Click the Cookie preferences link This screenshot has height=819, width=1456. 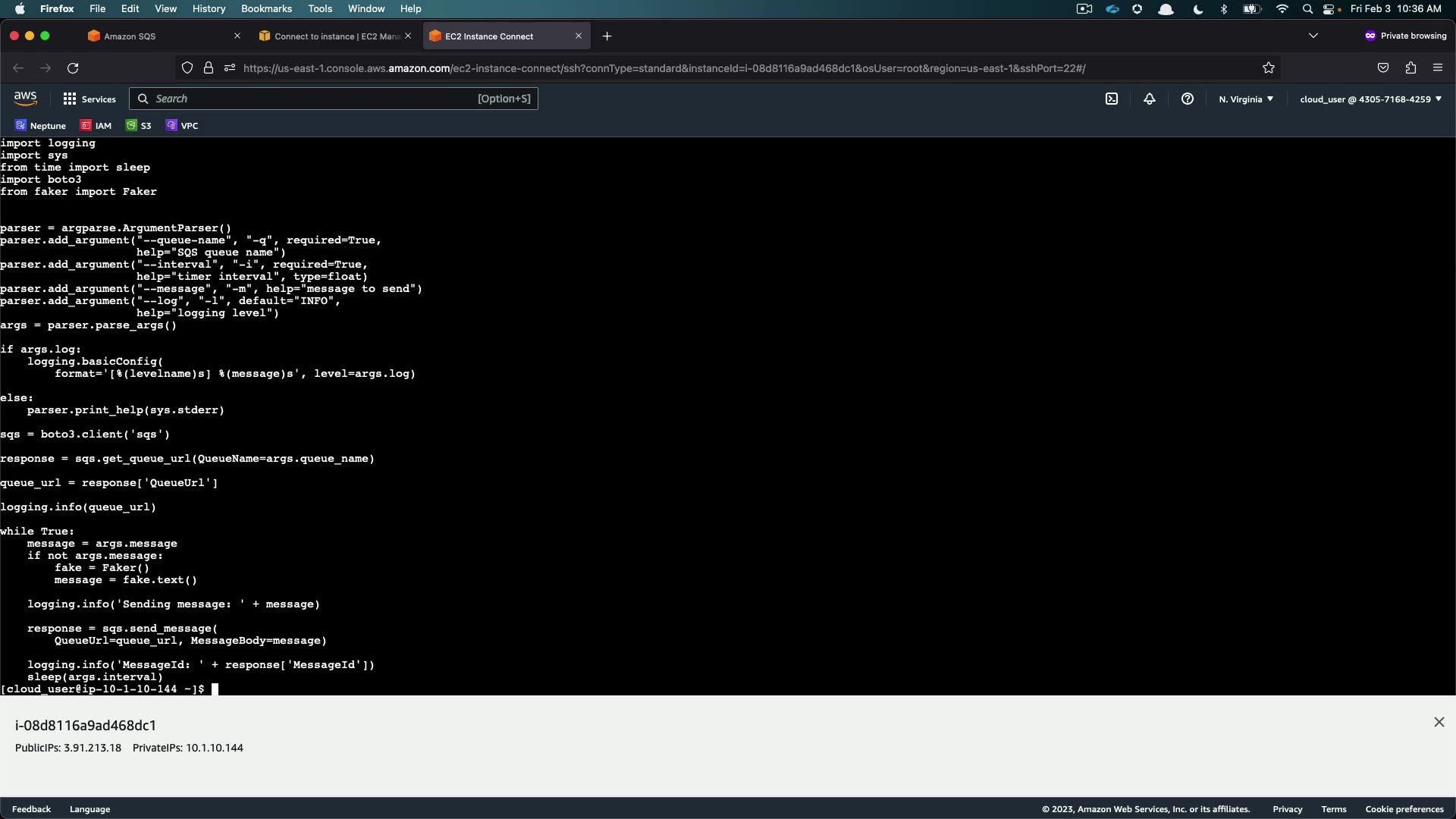1404,809
